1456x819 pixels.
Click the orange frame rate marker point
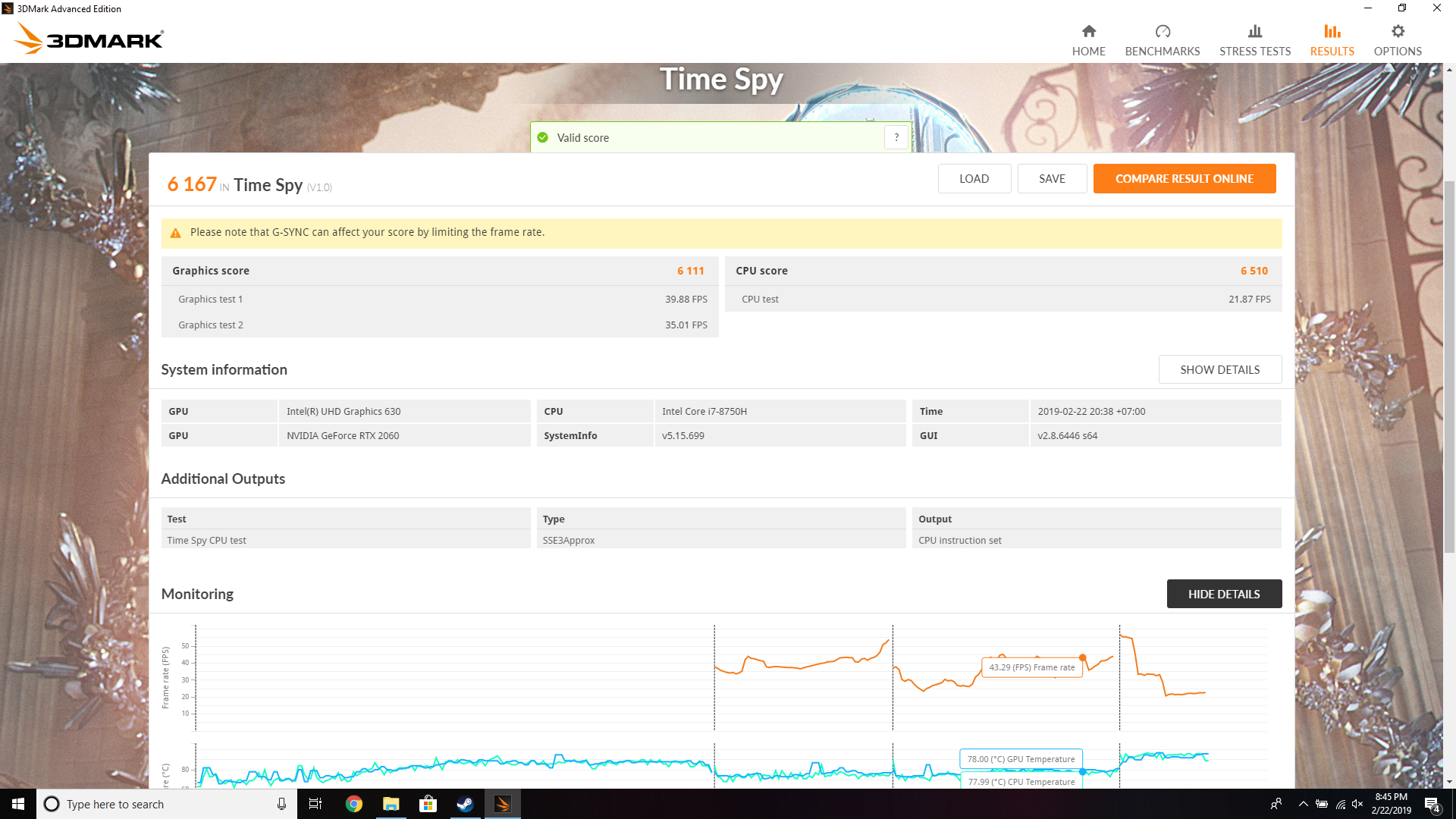[1082, 657]
